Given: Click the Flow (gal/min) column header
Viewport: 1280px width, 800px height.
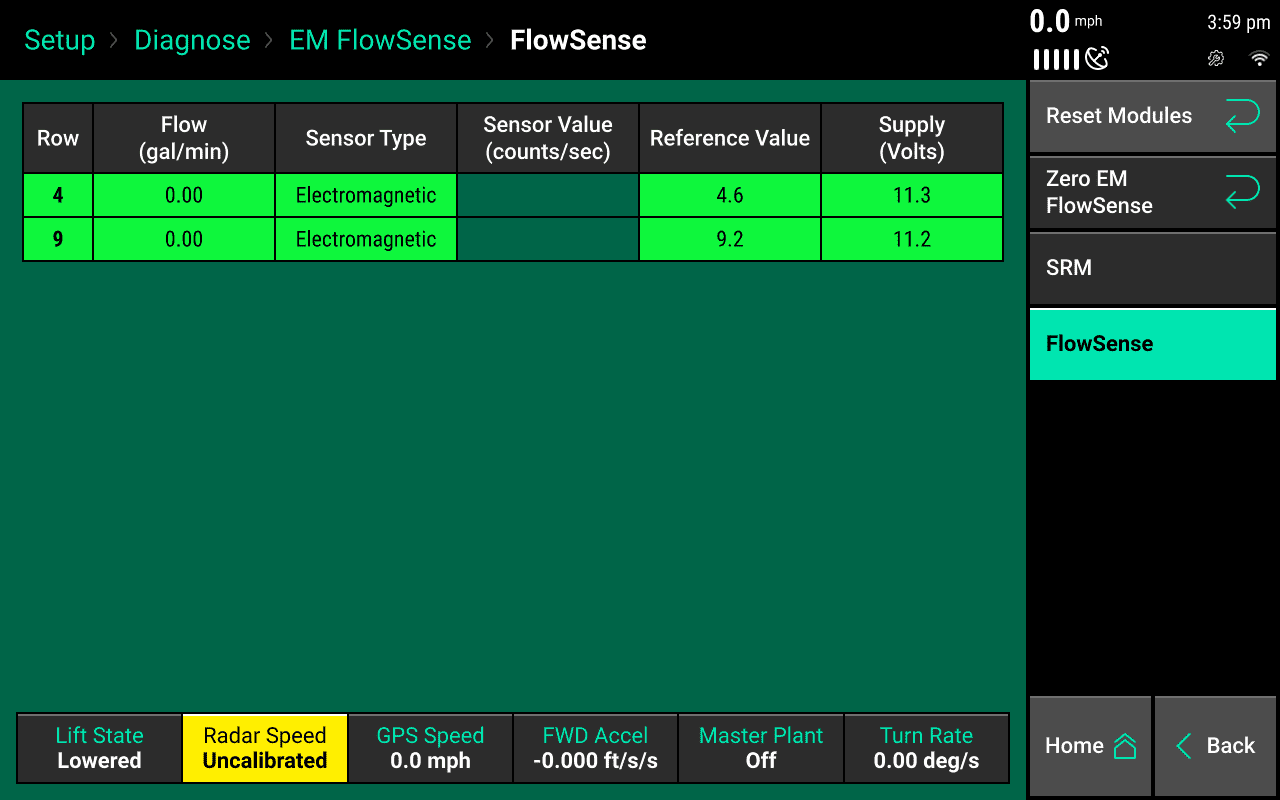Looking at the screenshot, I should click(184, 138).
